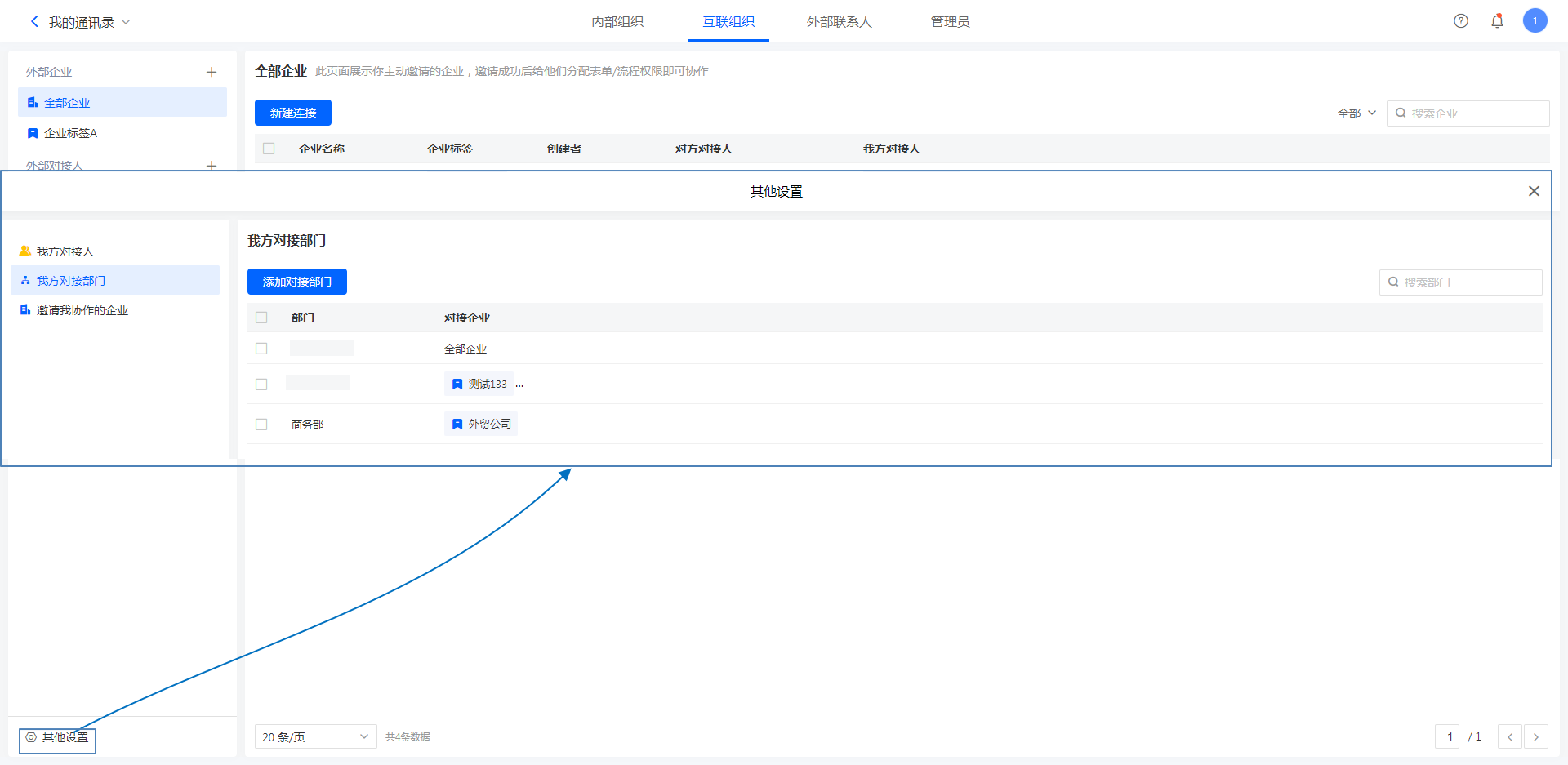This screenshot has width=1568, height=765.
Task: Switch to the 内部组织 tab
Action: tap(617, 22)
